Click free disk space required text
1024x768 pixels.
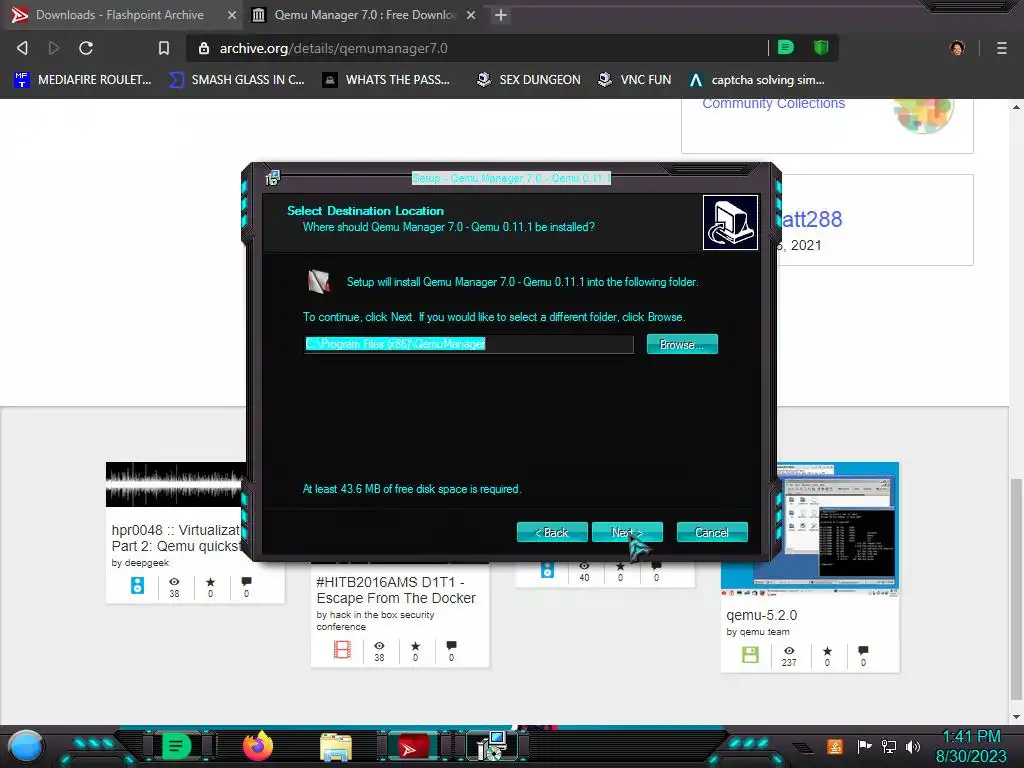tap(411, 489)
